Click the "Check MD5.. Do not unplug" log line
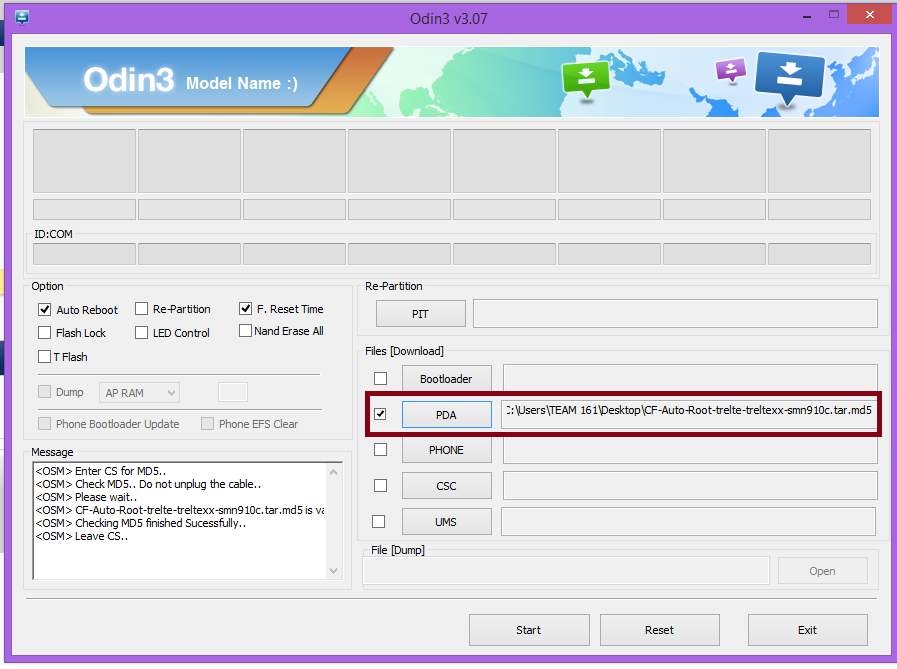The width and height of the screenshot is (897, 669). click(148, 484)
